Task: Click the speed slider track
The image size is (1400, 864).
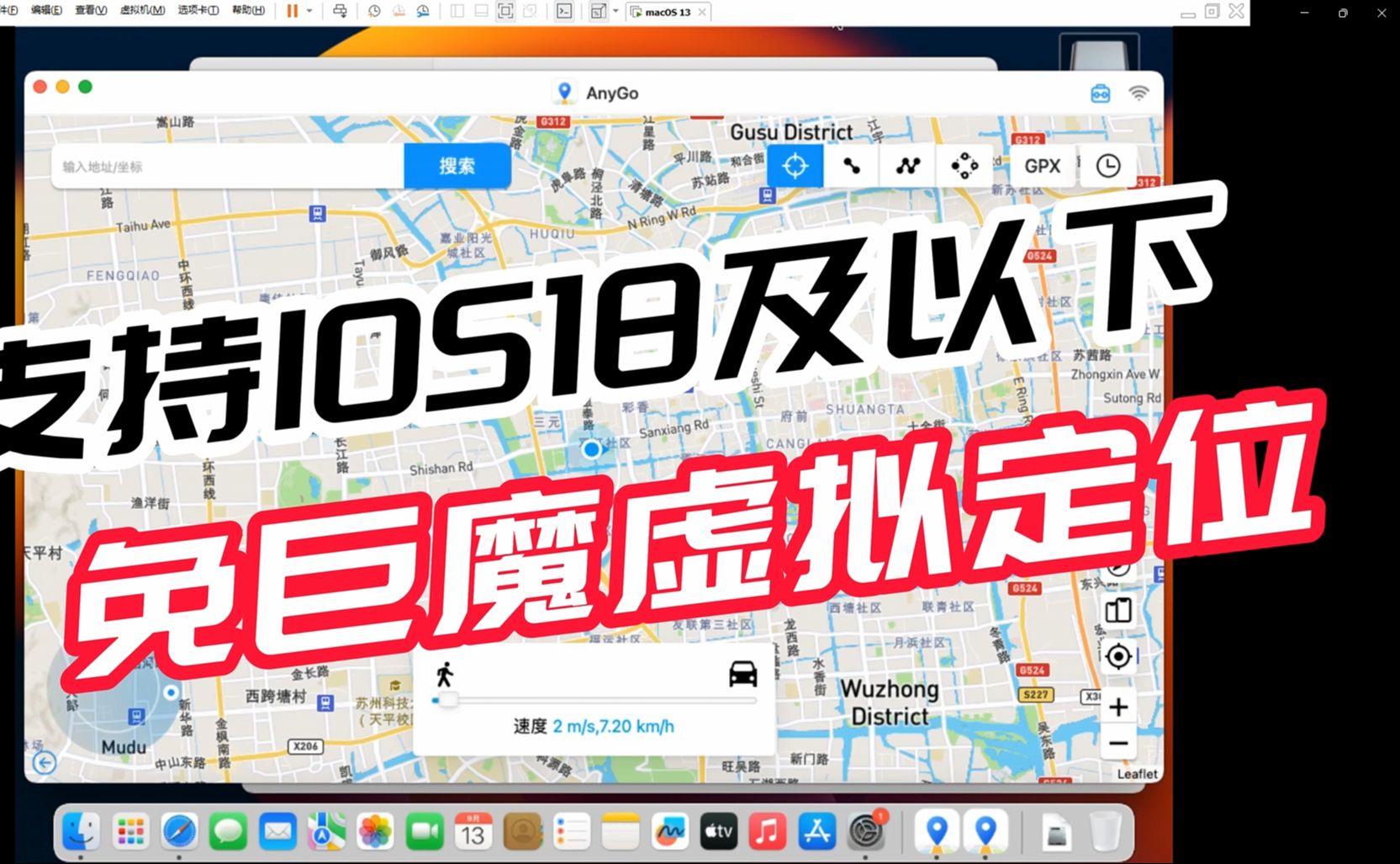Action: [594, 700]
